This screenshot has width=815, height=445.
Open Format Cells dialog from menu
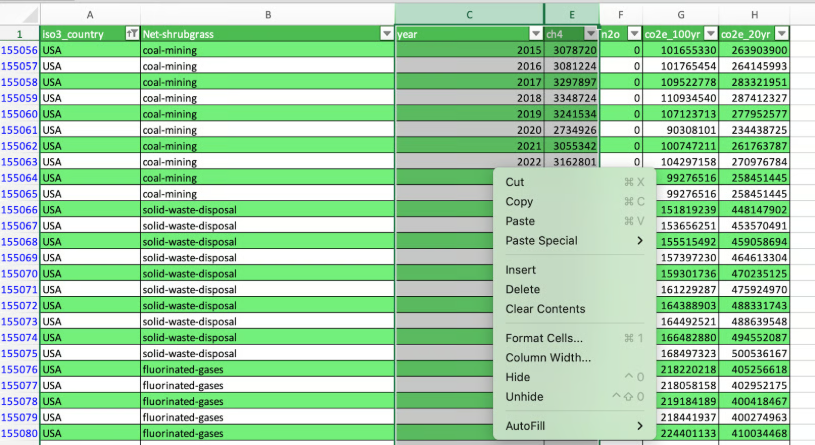pyautogui.click(x=544, y=338)
